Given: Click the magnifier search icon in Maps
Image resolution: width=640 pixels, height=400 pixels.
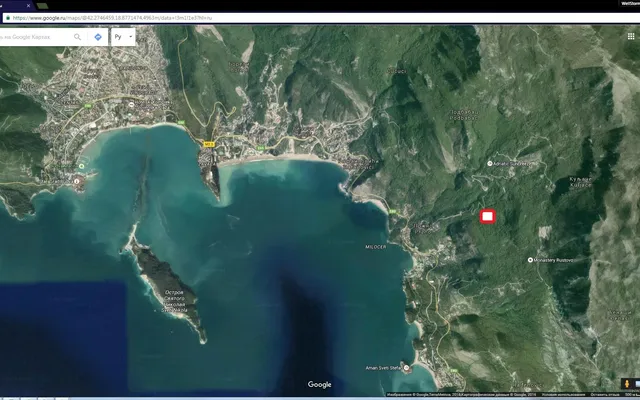Looking at the screenshot, I should 78,37.
